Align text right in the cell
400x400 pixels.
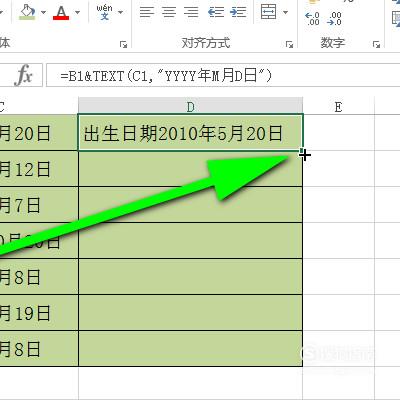pos(191,12)
